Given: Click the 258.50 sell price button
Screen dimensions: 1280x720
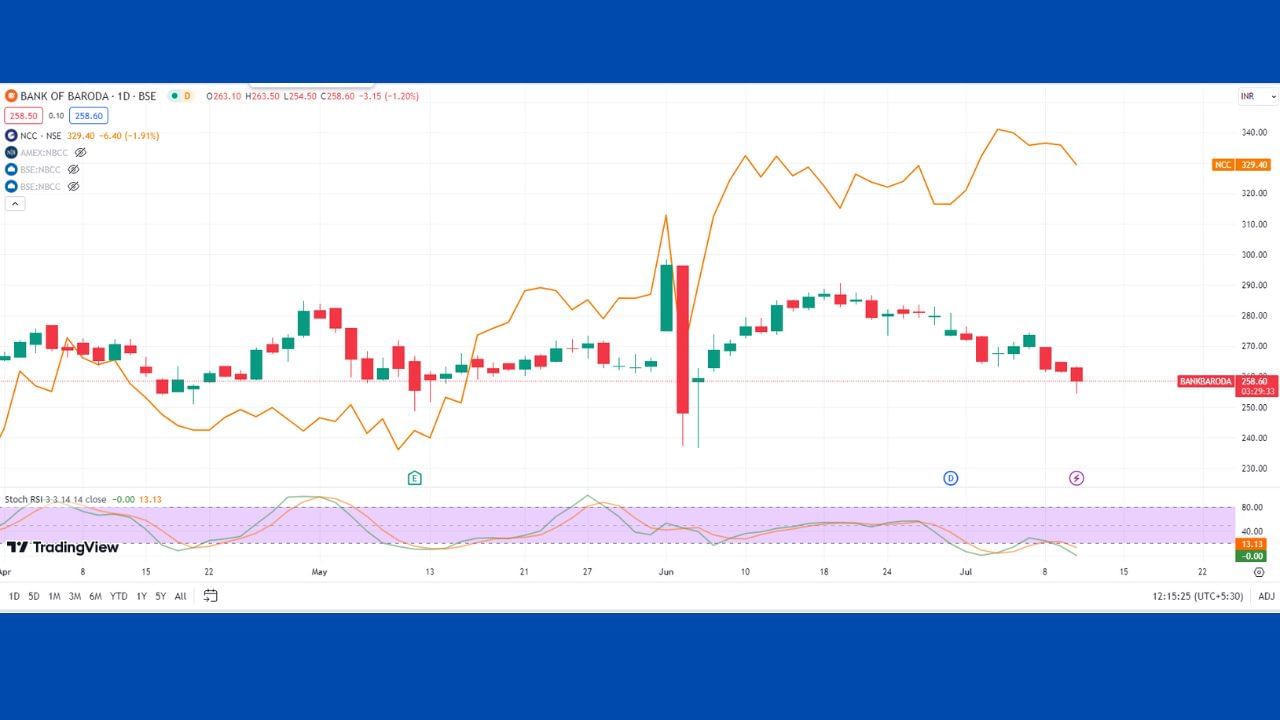Looking at the screenshot, I should pyautogui.click(x=23, y=116).
